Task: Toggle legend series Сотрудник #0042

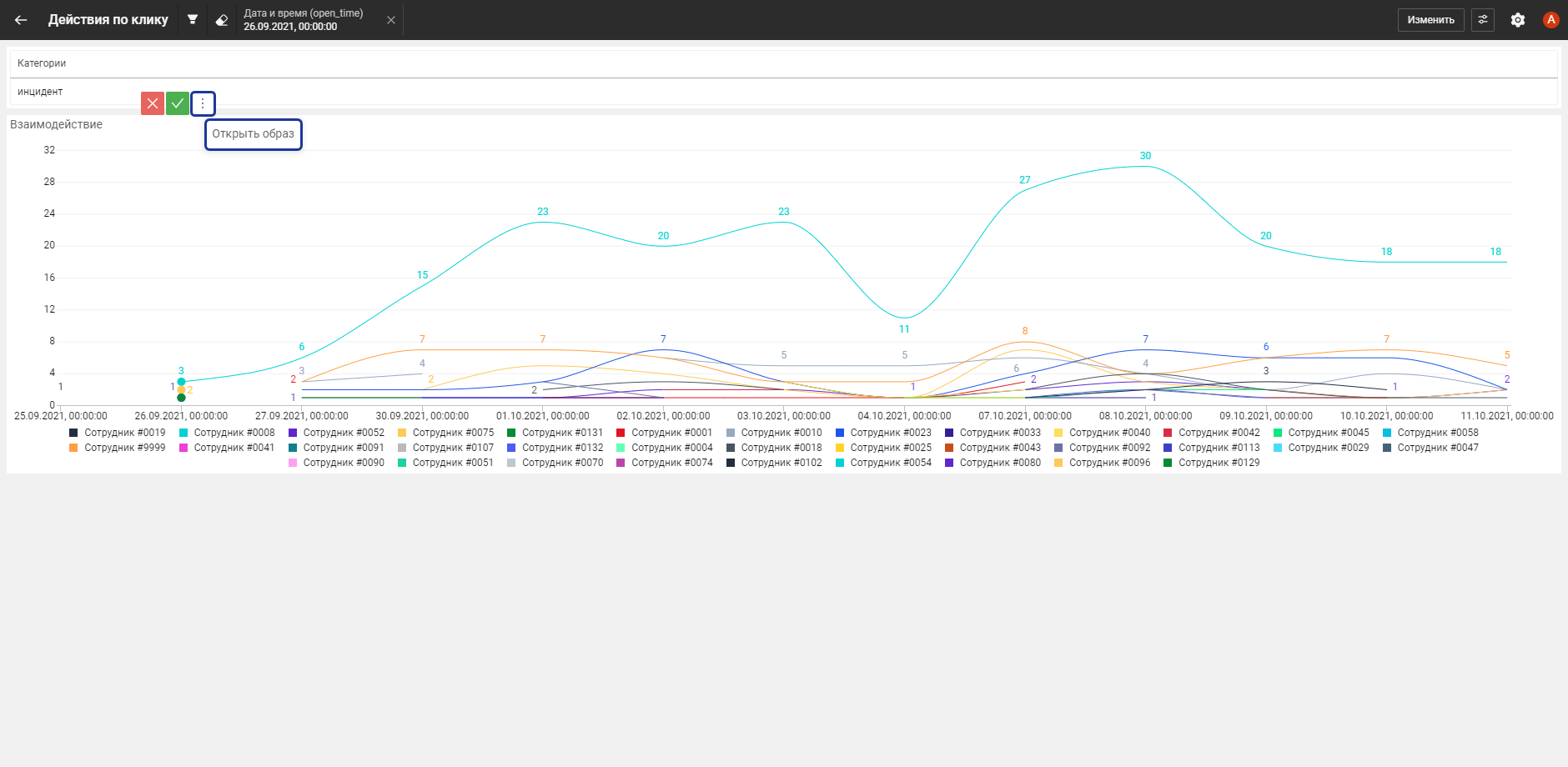Action: [1211, 433]
